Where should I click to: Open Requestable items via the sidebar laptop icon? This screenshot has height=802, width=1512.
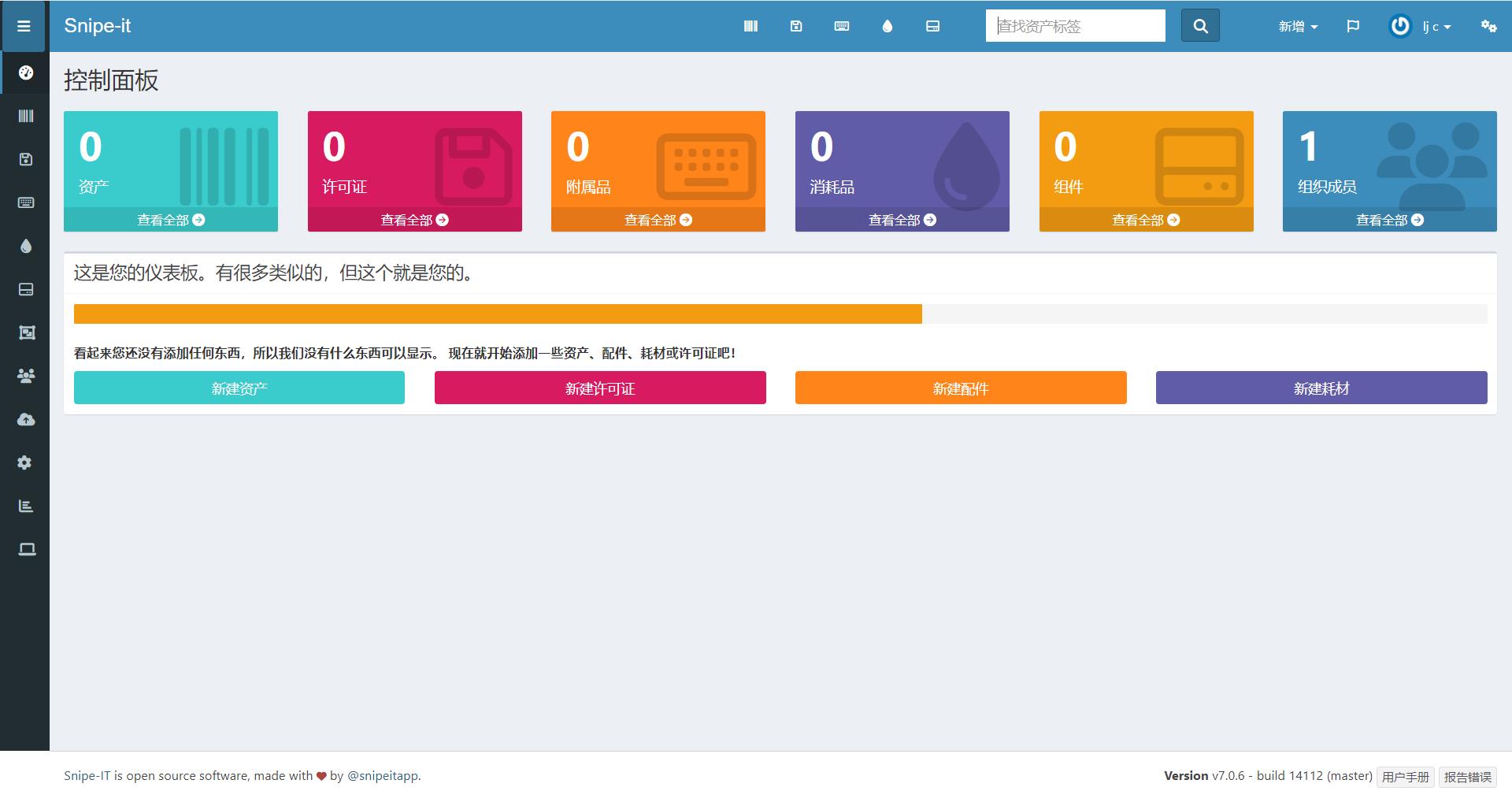[26, 549]
